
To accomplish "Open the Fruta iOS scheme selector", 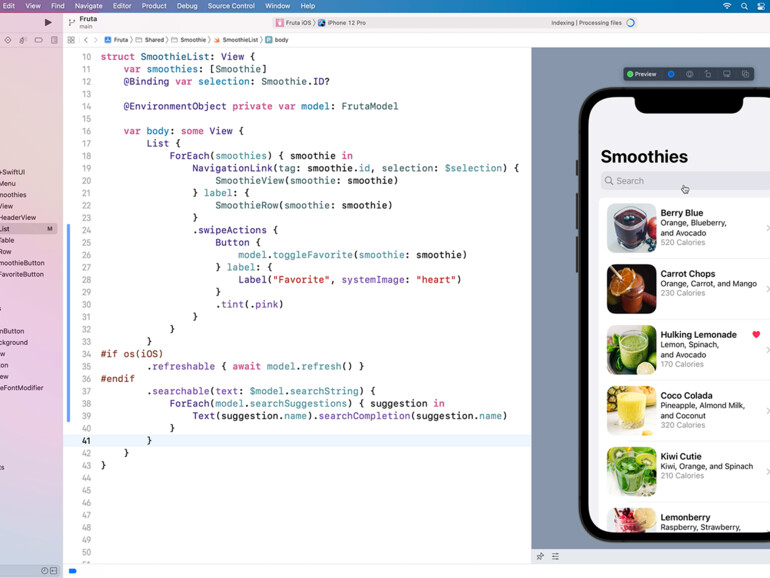I will pos(294,23).
